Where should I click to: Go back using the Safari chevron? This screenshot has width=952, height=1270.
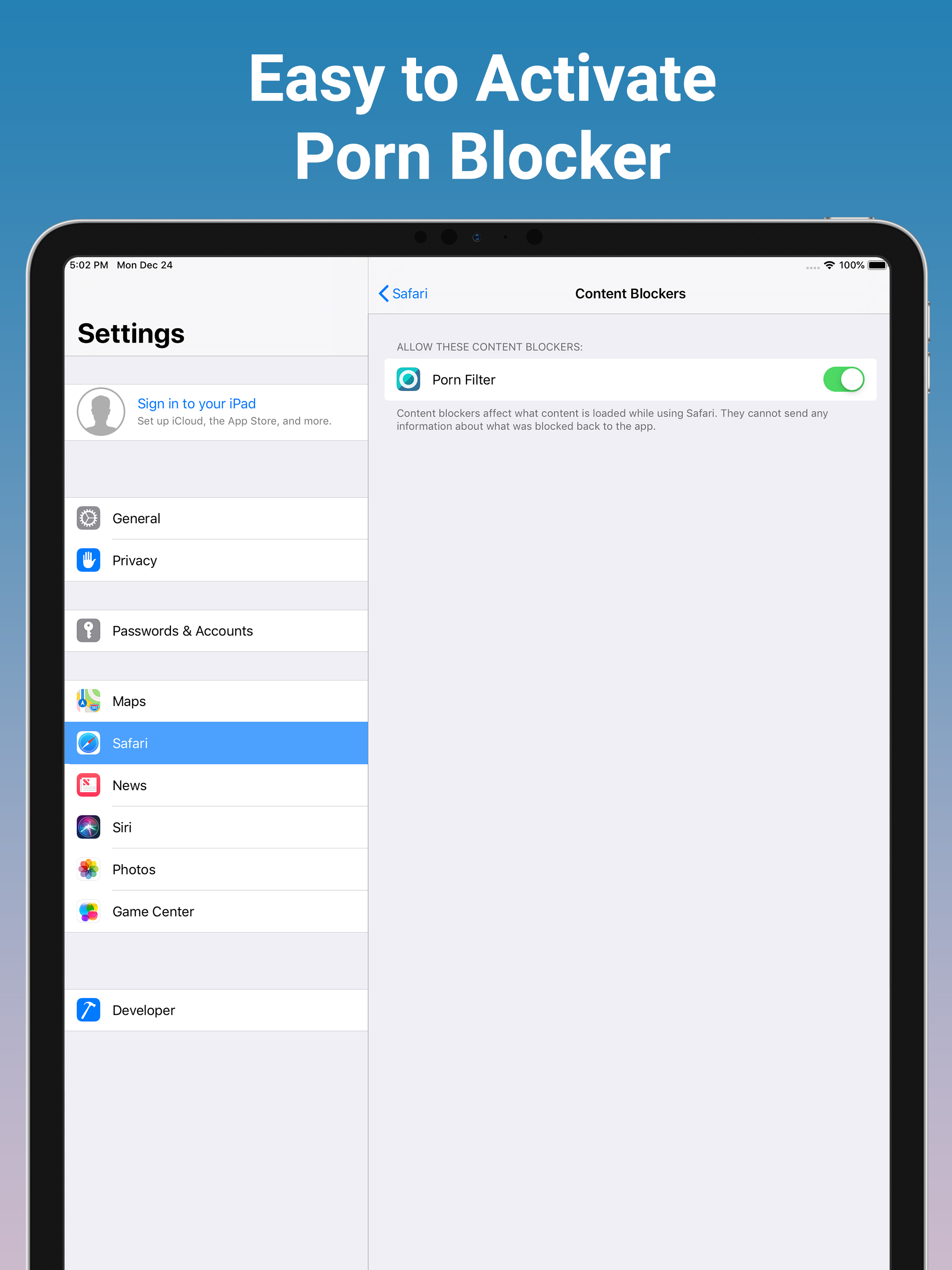click(x=383, y=293)
